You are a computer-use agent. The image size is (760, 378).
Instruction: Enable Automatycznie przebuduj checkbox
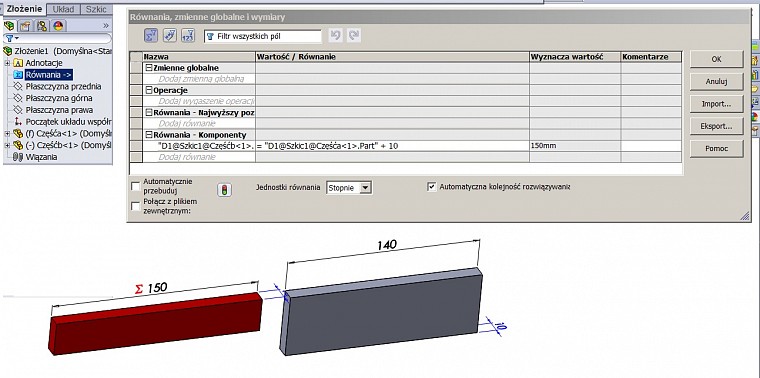pyautogui.click(x=136, y=187)
